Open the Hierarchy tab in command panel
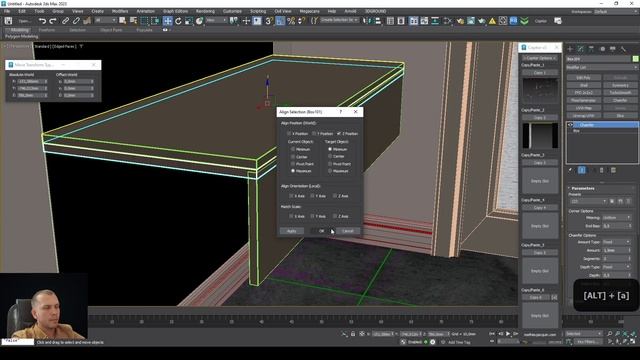 point(591,49)
